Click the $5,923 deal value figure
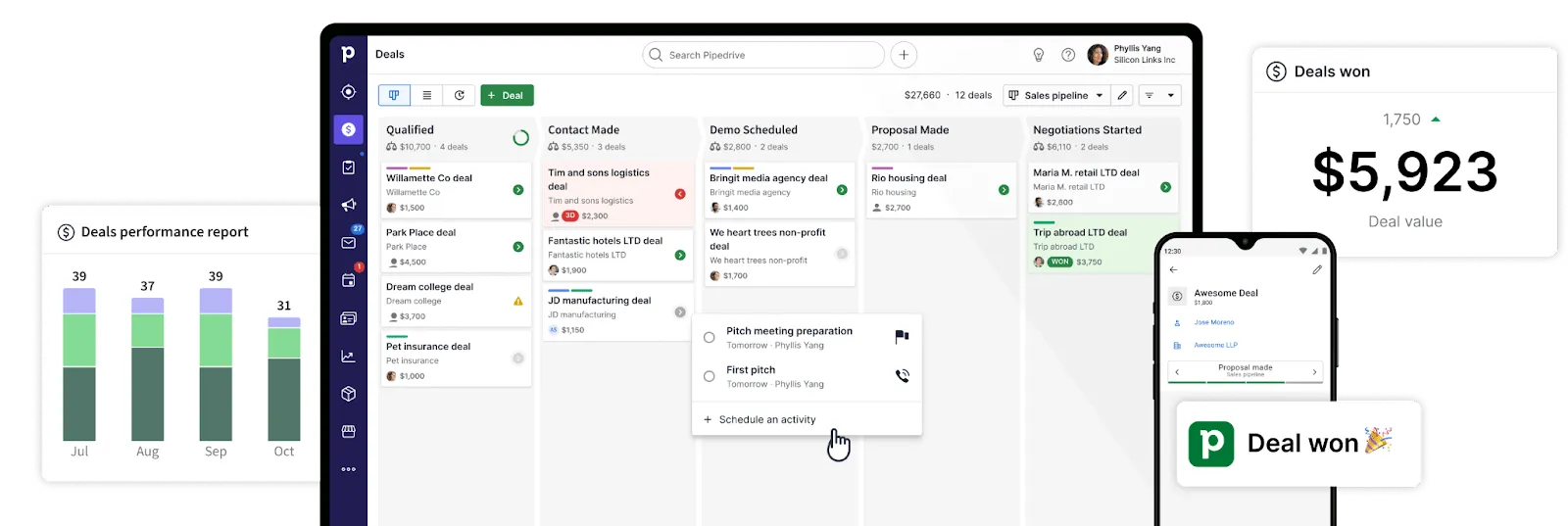1568x526 pixels. click(x=1404, y=171)
